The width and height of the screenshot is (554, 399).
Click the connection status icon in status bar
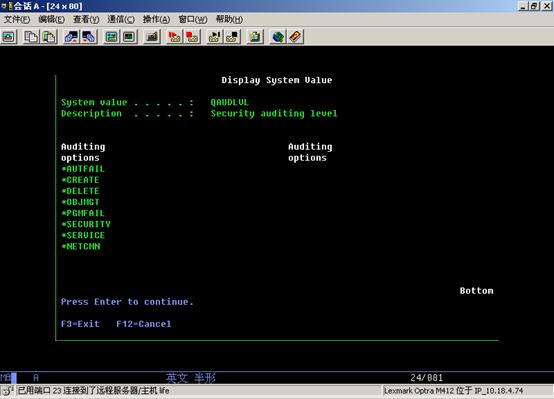[x=7, y=391]
